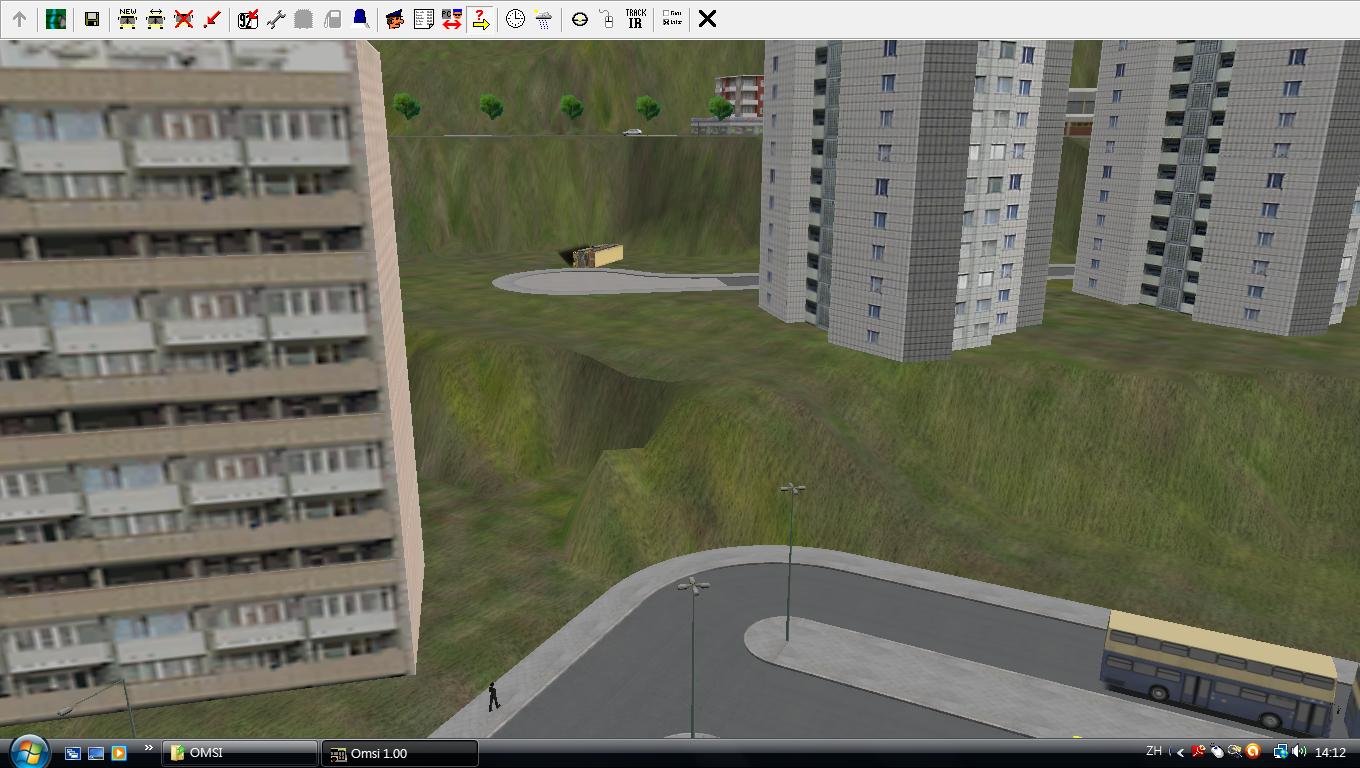Click the red tray icon
The width and height of the screenshot is (1360, 768).
1199,752
